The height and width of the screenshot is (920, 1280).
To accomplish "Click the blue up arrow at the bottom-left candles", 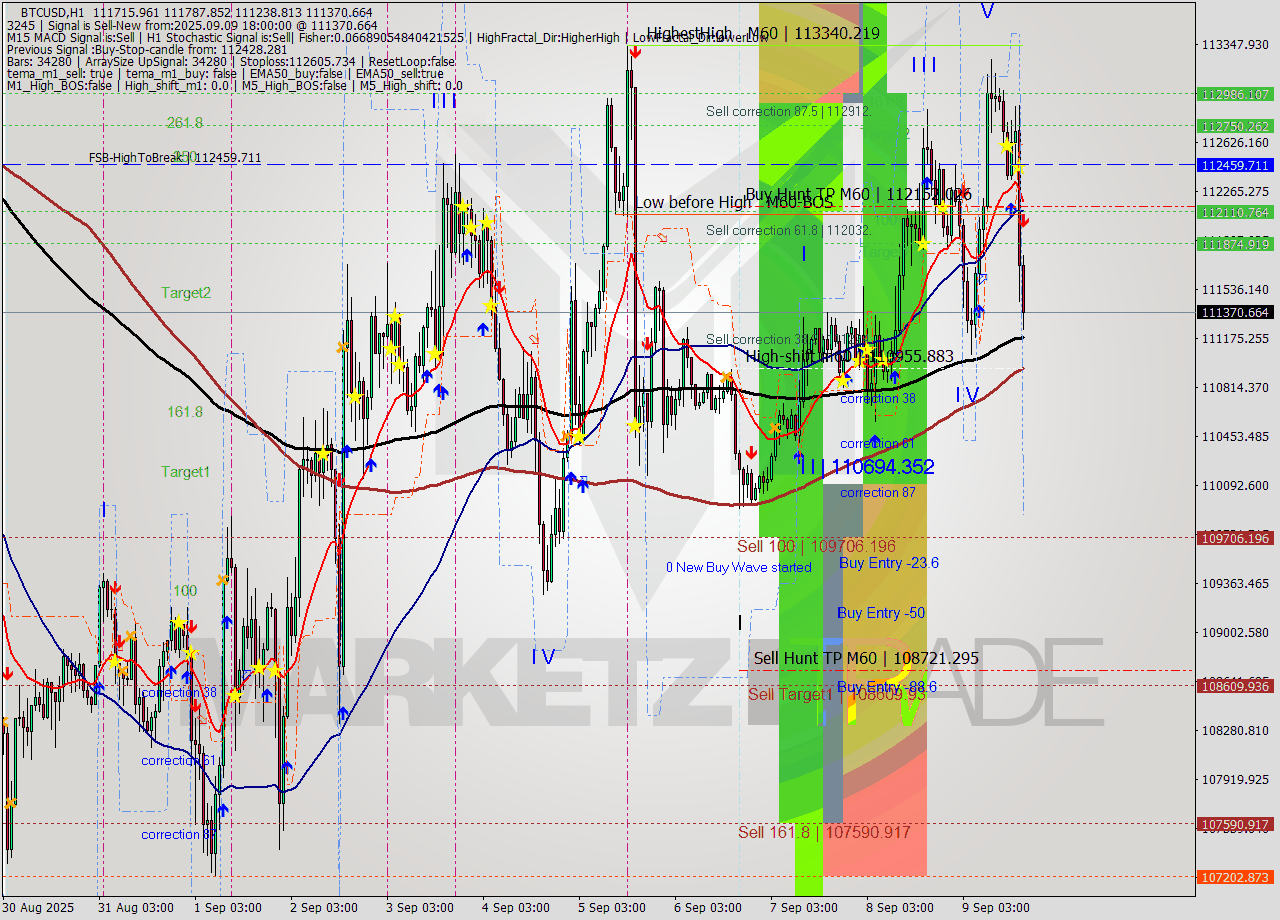I will 223,809.
